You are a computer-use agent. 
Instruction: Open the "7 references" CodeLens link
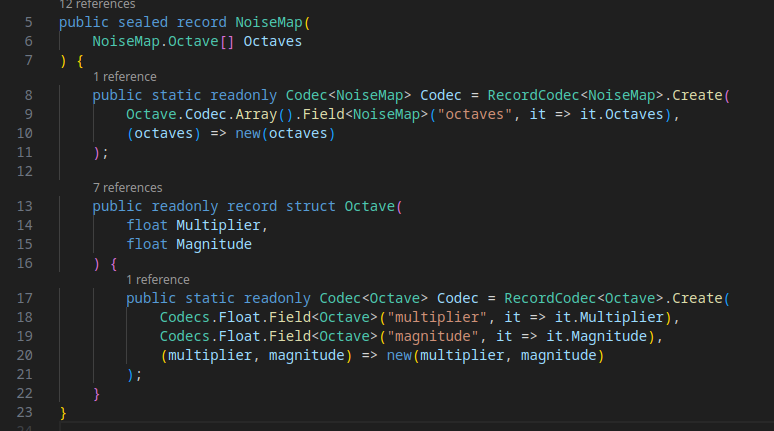point(126,187)
